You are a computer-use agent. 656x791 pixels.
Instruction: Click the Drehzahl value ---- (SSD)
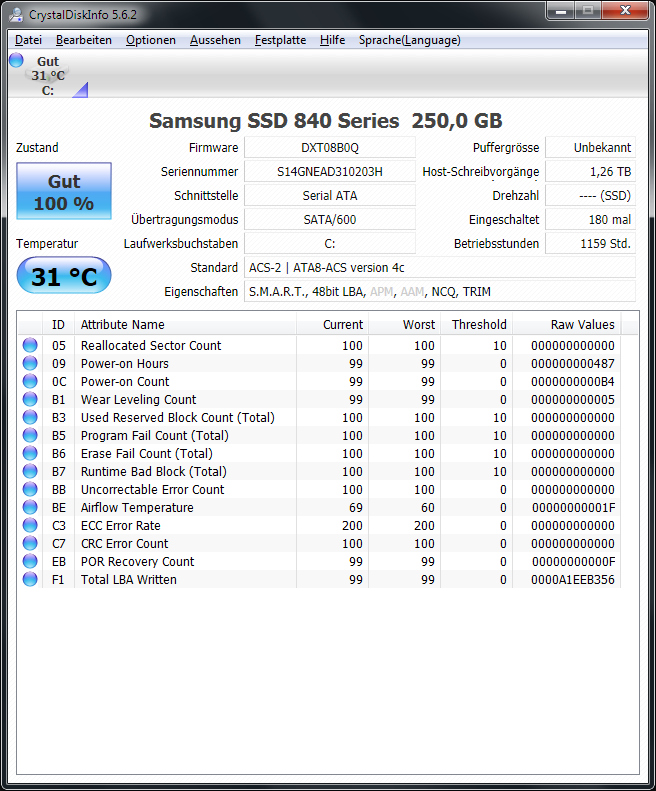590,195
